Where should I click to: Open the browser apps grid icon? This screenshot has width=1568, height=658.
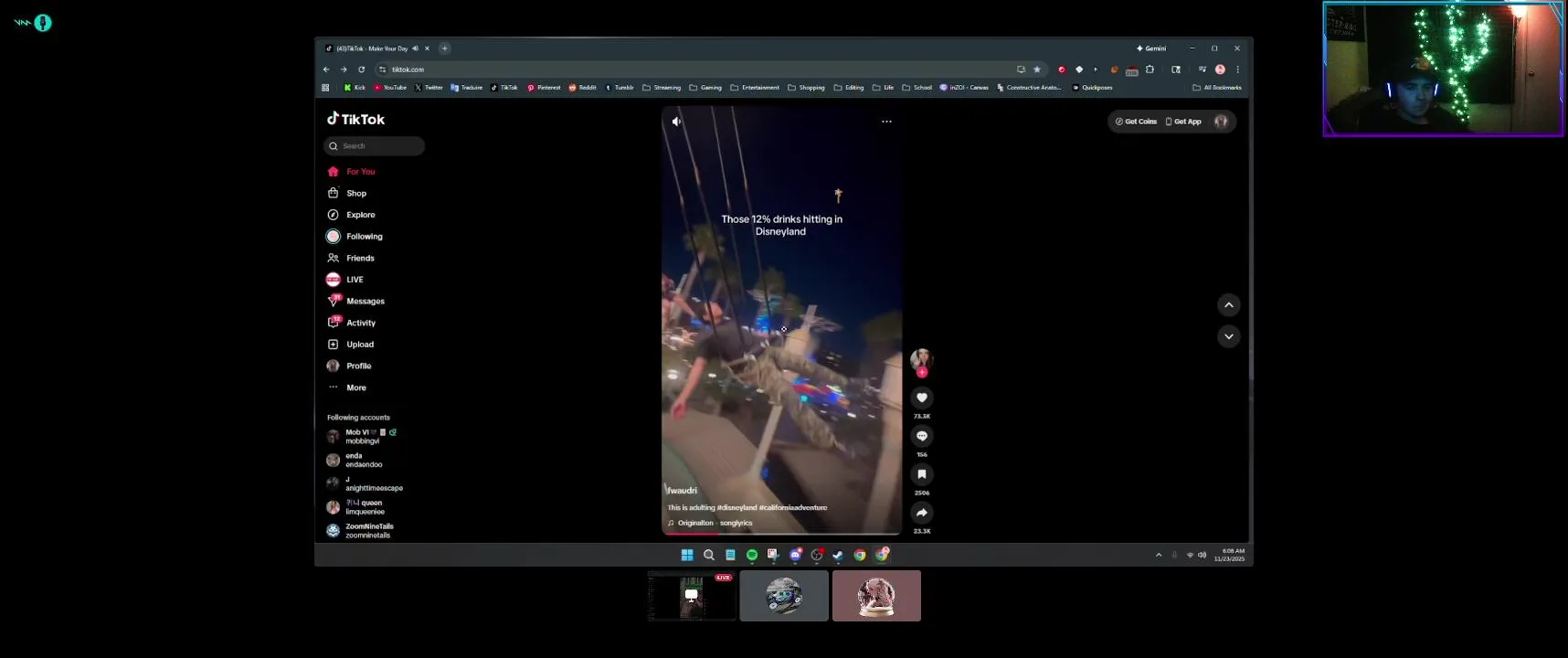[x=325, y=88]
